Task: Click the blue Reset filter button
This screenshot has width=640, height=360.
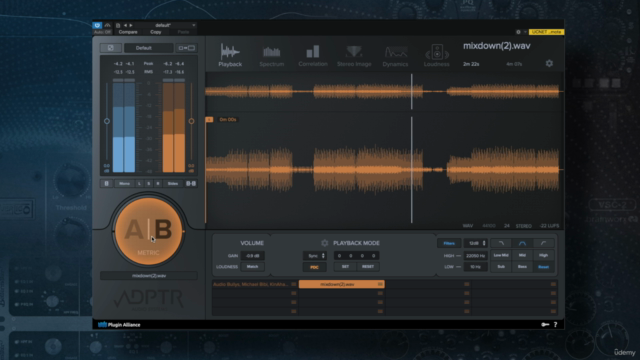Action: (543, 267)
